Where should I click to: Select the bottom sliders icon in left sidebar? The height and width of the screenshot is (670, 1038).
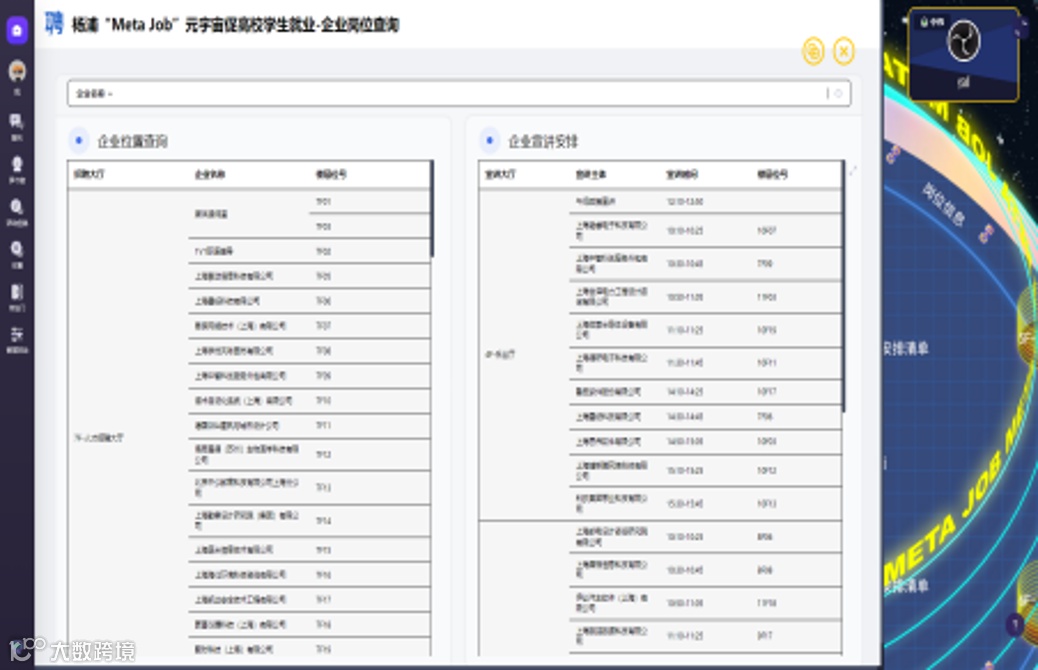[17, 334]
